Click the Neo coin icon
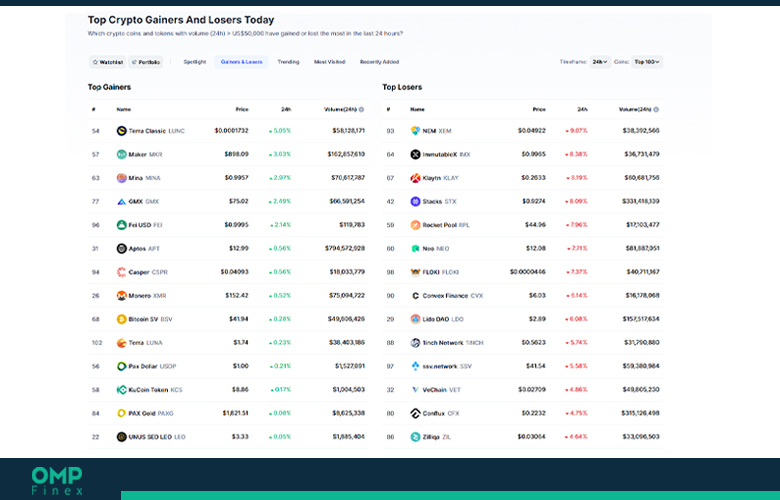This screenshot has width=780, height=500. pos(415,248)
